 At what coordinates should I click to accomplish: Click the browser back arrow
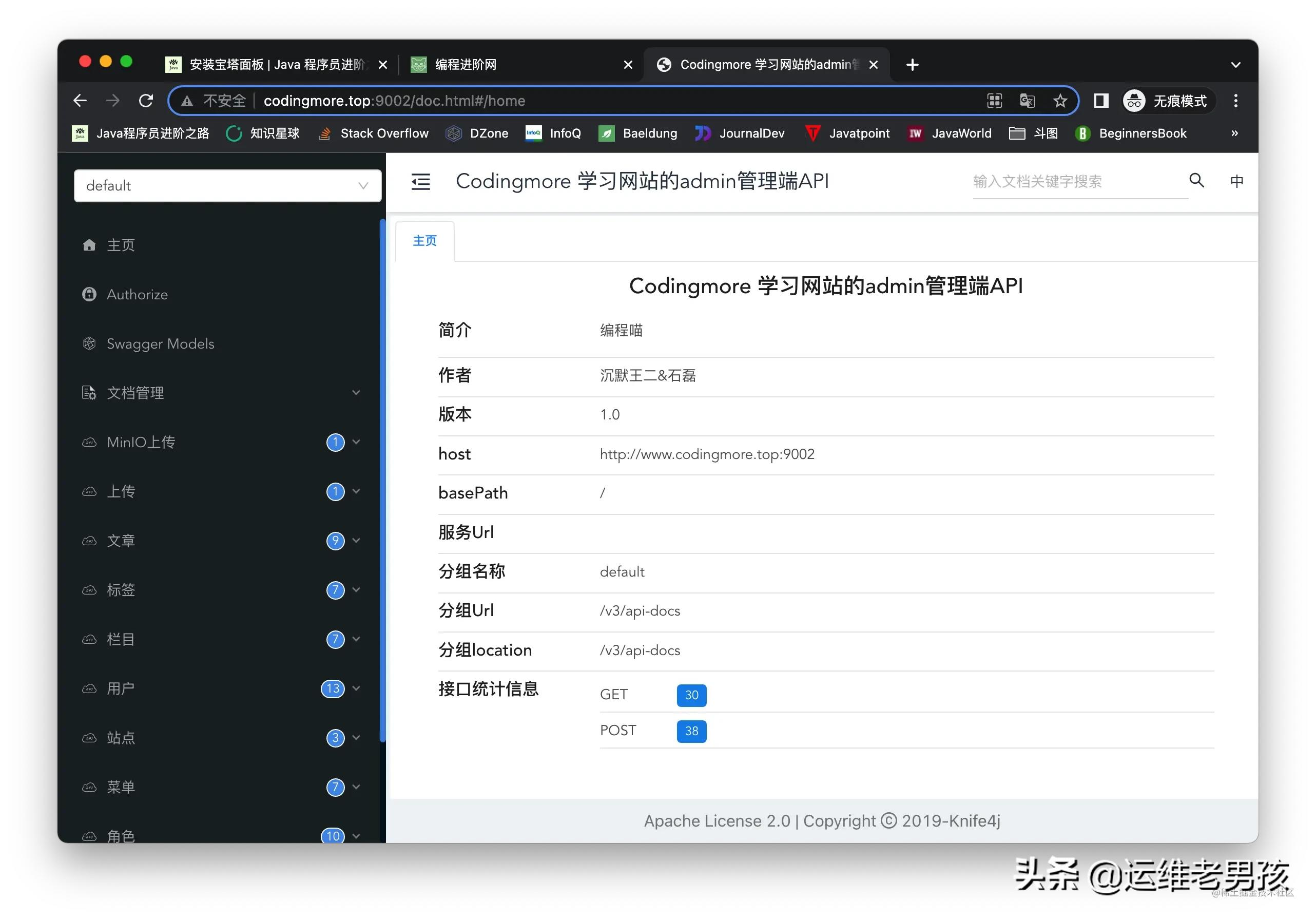click(80, 100)
